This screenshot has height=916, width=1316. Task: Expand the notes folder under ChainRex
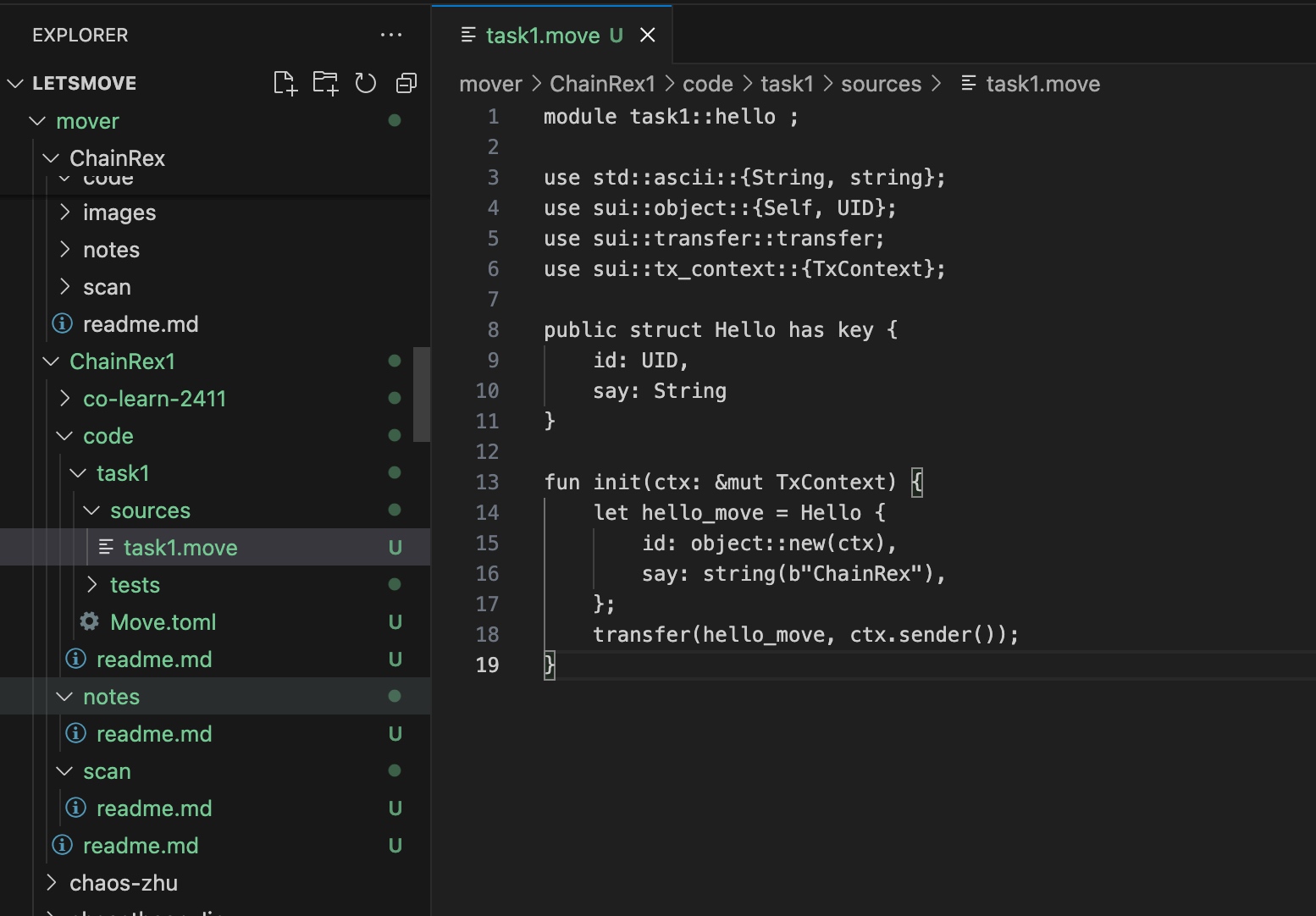(x=64, y=250)
